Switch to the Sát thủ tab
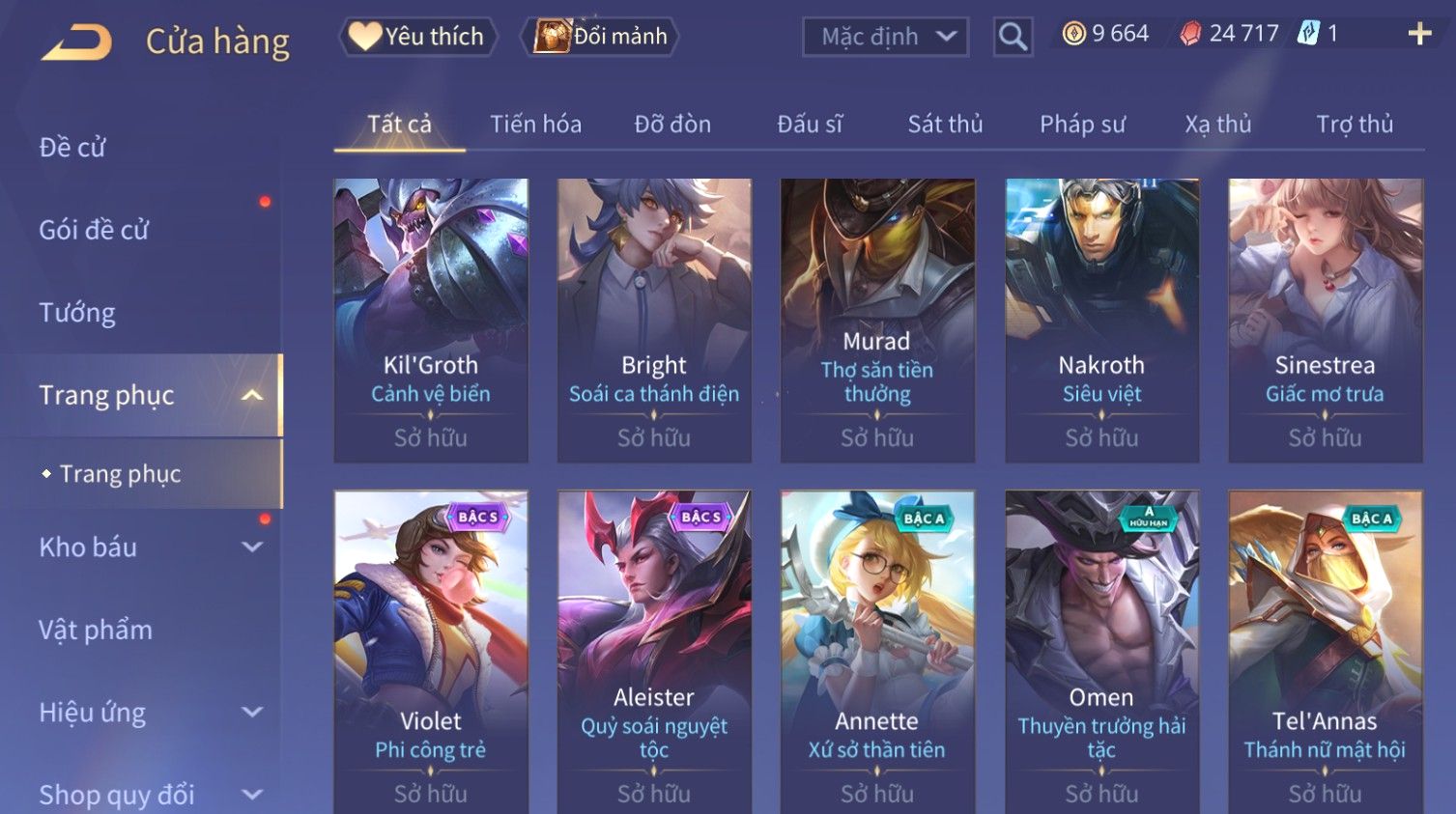 945,124
